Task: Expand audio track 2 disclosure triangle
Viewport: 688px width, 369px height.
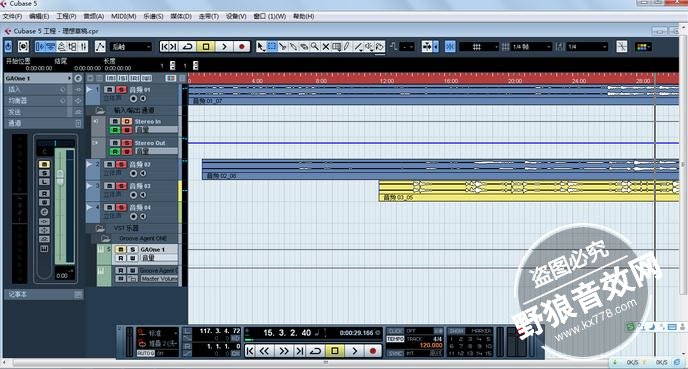Action: tap(90, 164)
